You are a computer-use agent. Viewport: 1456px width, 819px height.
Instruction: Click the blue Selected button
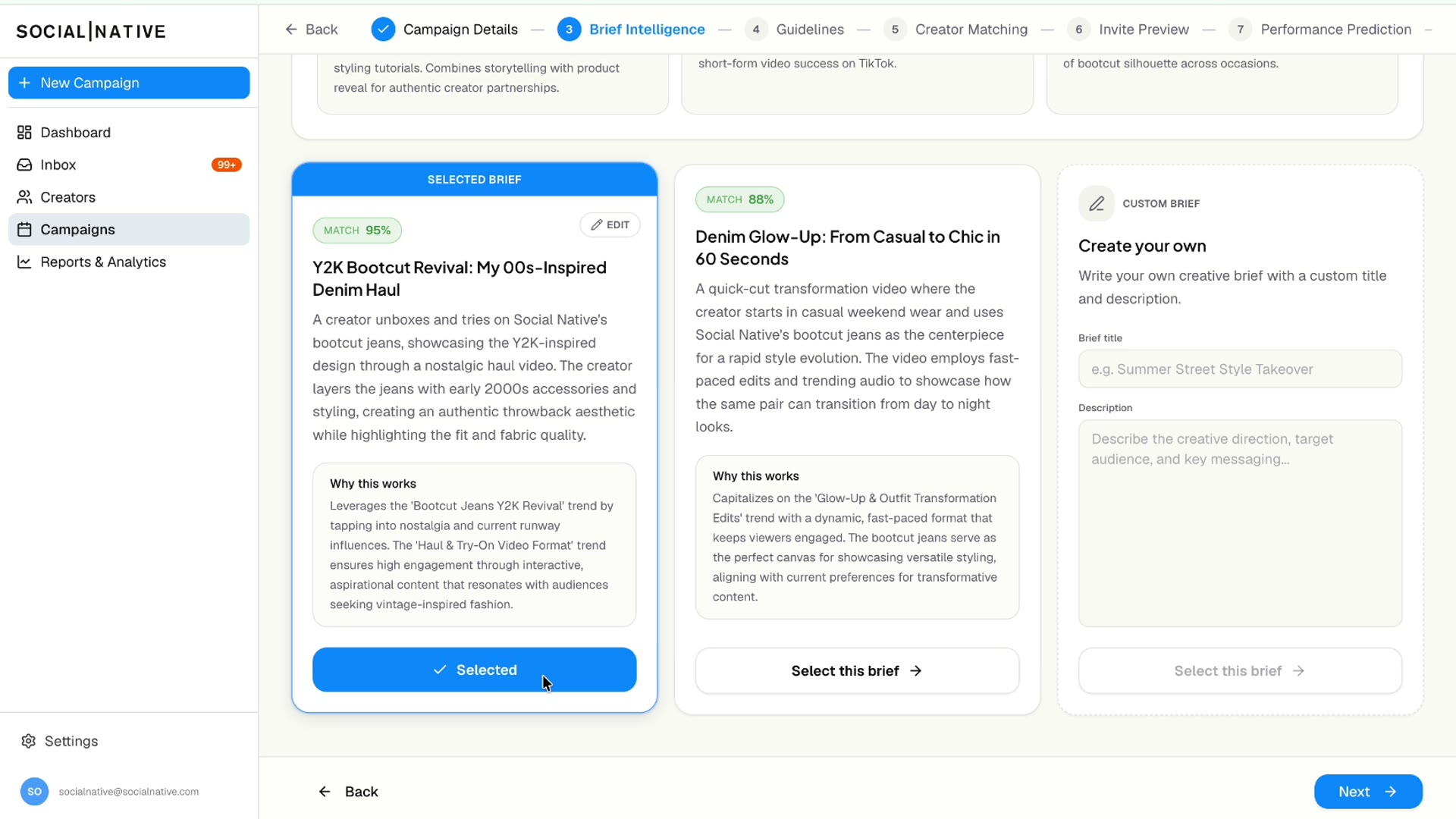474,670
